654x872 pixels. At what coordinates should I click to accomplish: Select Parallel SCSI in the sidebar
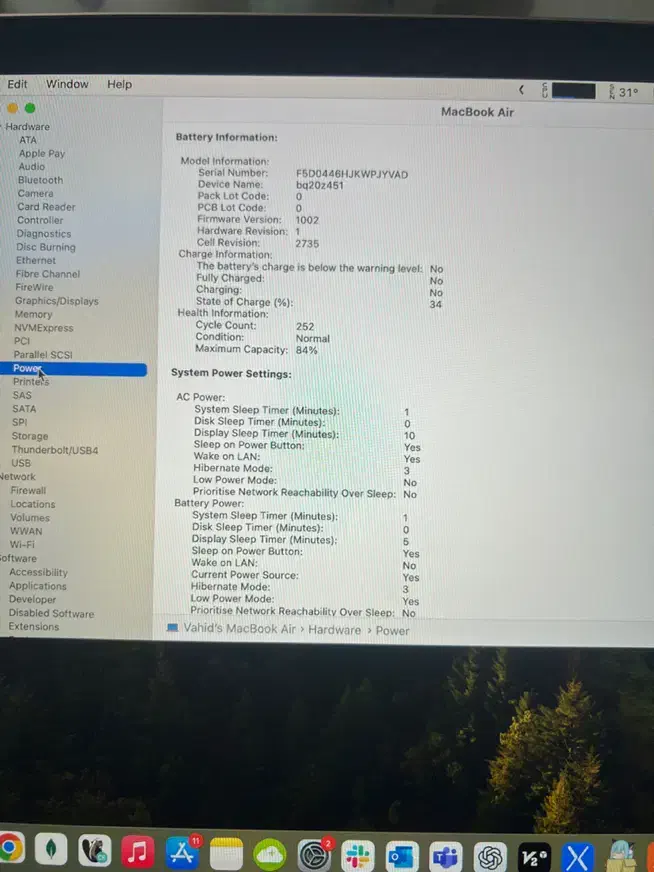click(43, 355)
